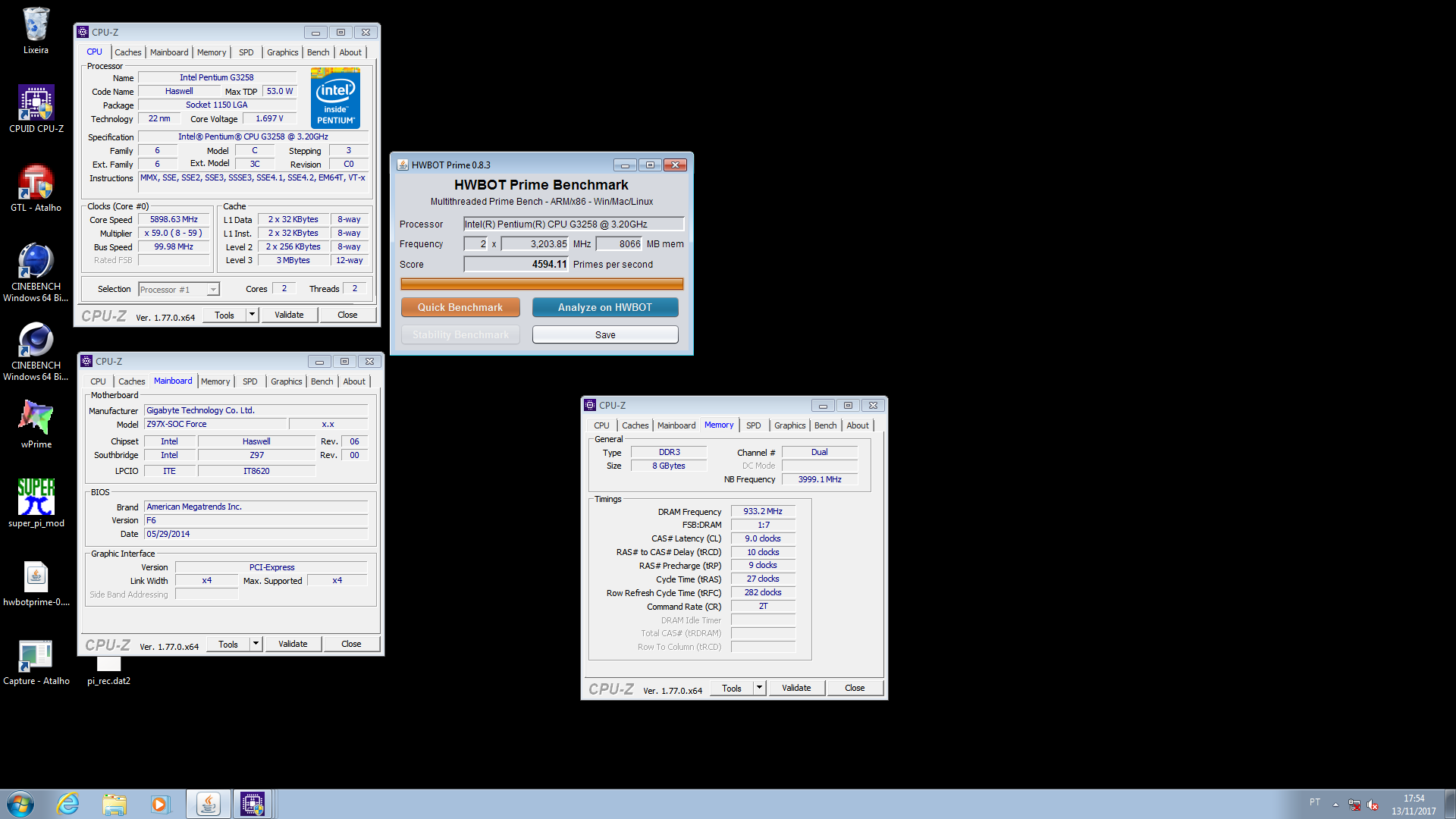1456x819 pixels.
Task: Switch to Caches tab in top CPU-Z window
Action: (128, 52)
